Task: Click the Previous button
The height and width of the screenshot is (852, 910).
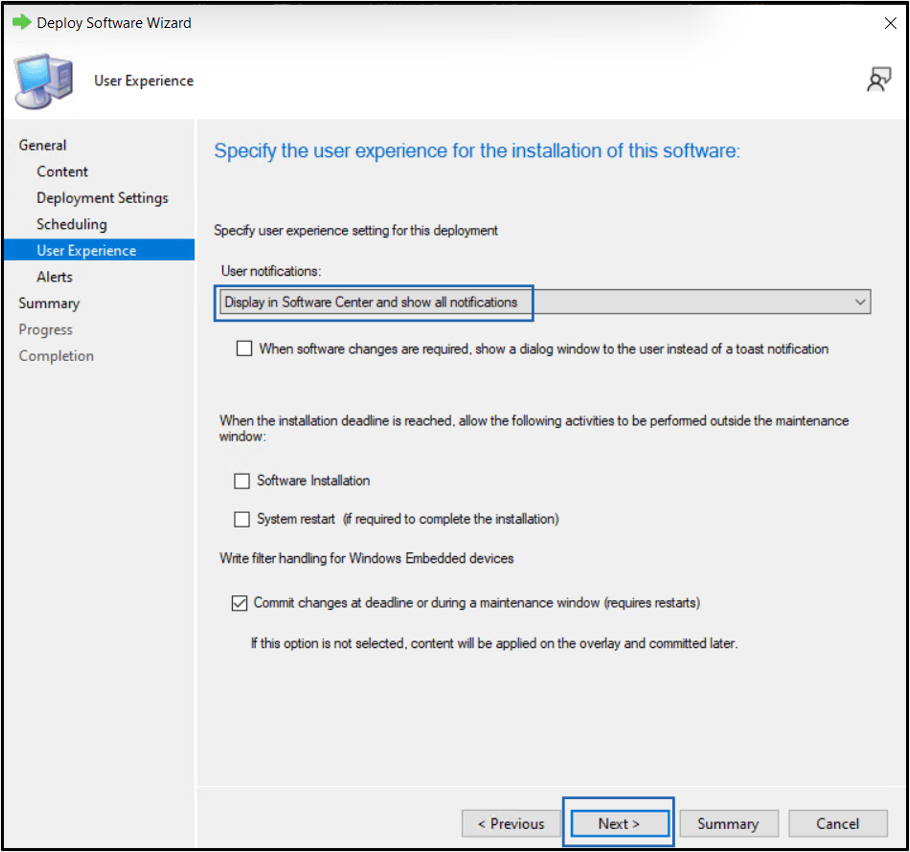Action: pyautogui.click(x=511, y=824)
